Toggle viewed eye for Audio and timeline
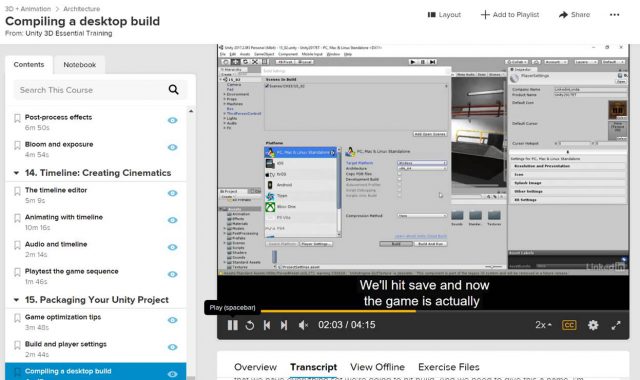The height and width of the screenshot is (380, 640). [x=173, y=247]
